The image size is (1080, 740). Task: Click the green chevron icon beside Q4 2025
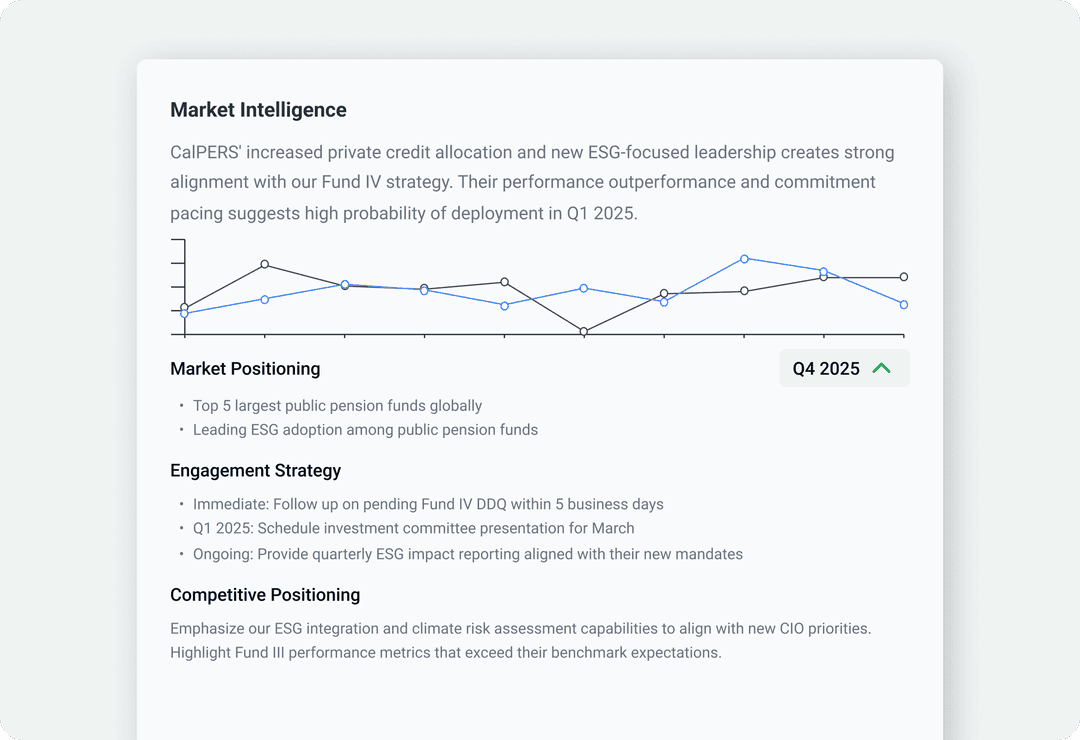point(883,368)
